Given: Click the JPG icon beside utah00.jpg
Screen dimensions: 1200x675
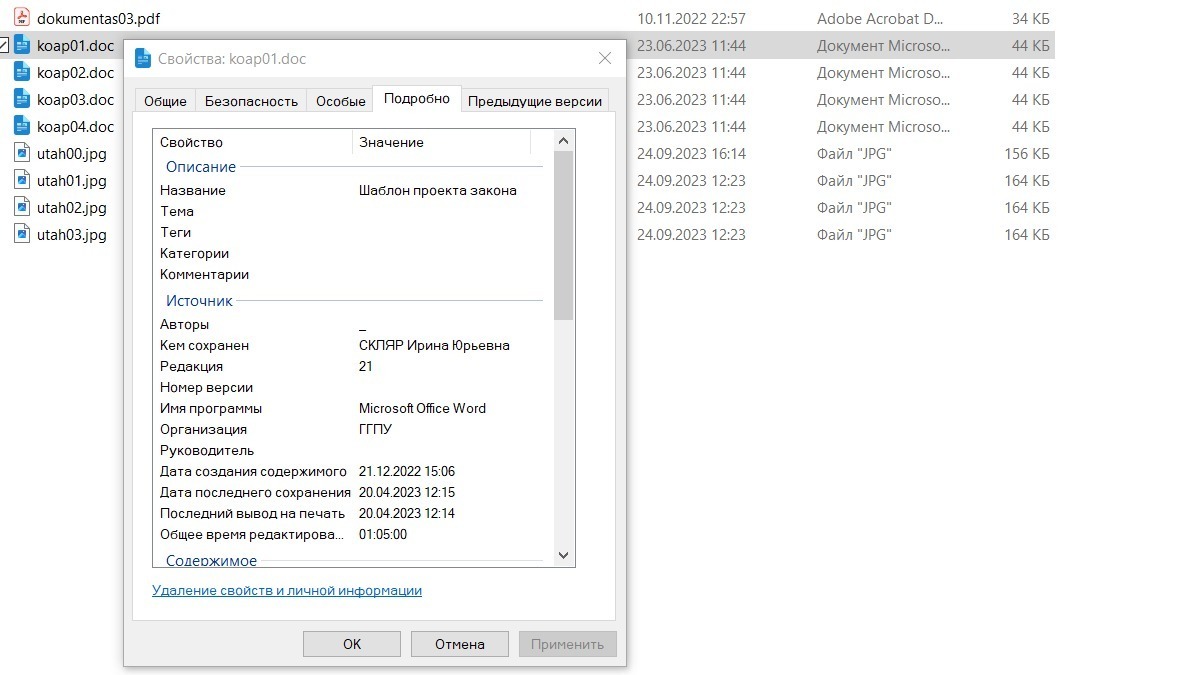Looking at the screenshot, I should click(x=22, y=154).
